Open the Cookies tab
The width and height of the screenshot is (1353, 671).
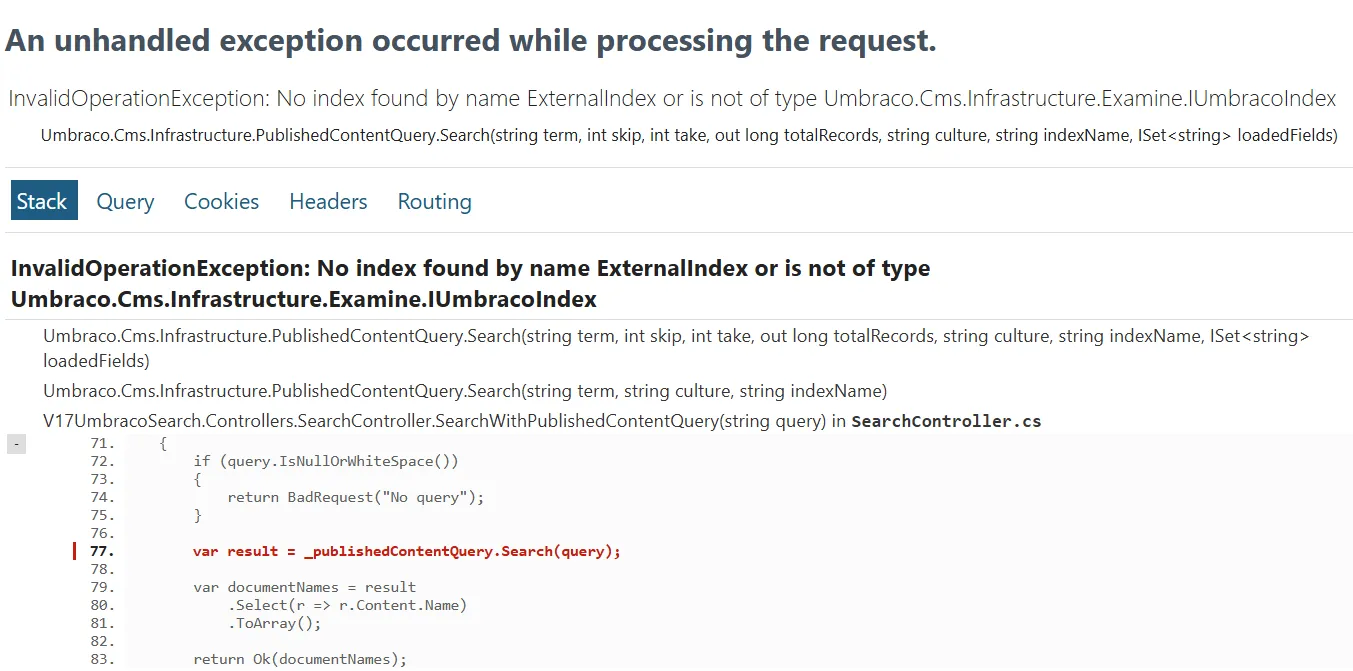click(221, 201)
